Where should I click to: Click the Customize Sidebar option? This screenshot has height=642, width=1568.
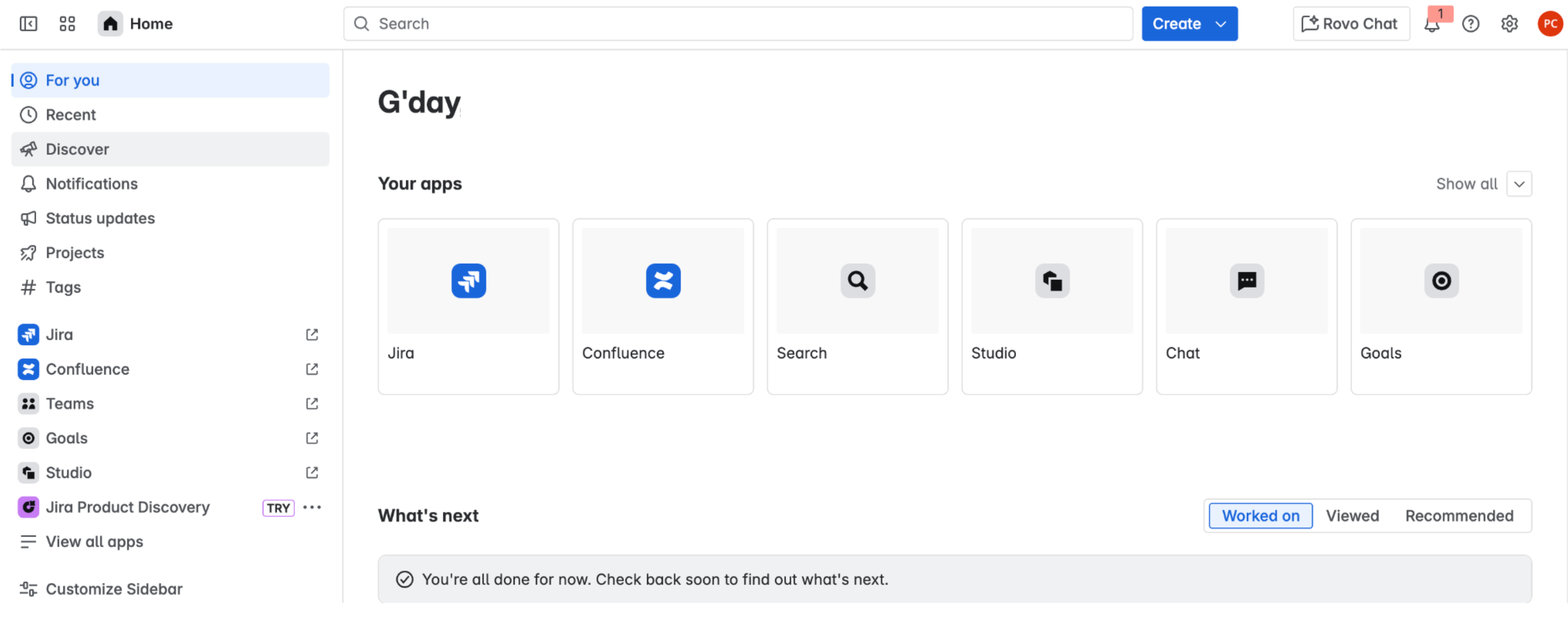(114, 589)
